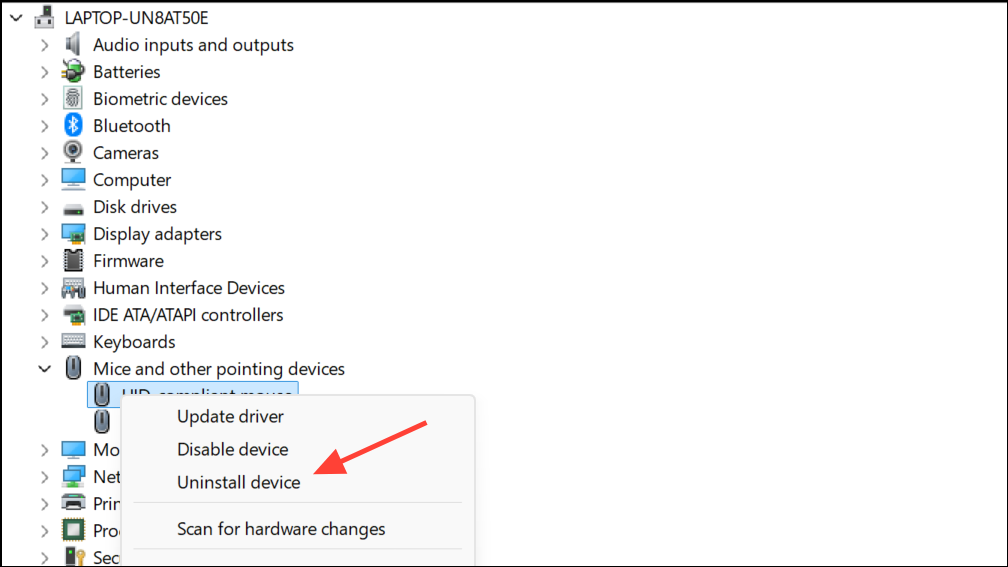1008x567 pixels.
Task: Expand the Bluetooth category chevron
Action: coord(44,126)
